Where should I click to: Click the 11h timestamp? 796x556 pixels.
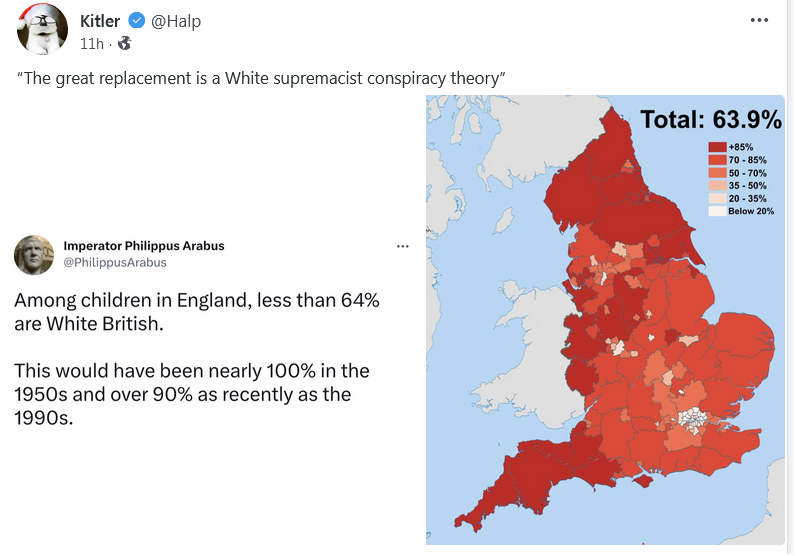92,44
